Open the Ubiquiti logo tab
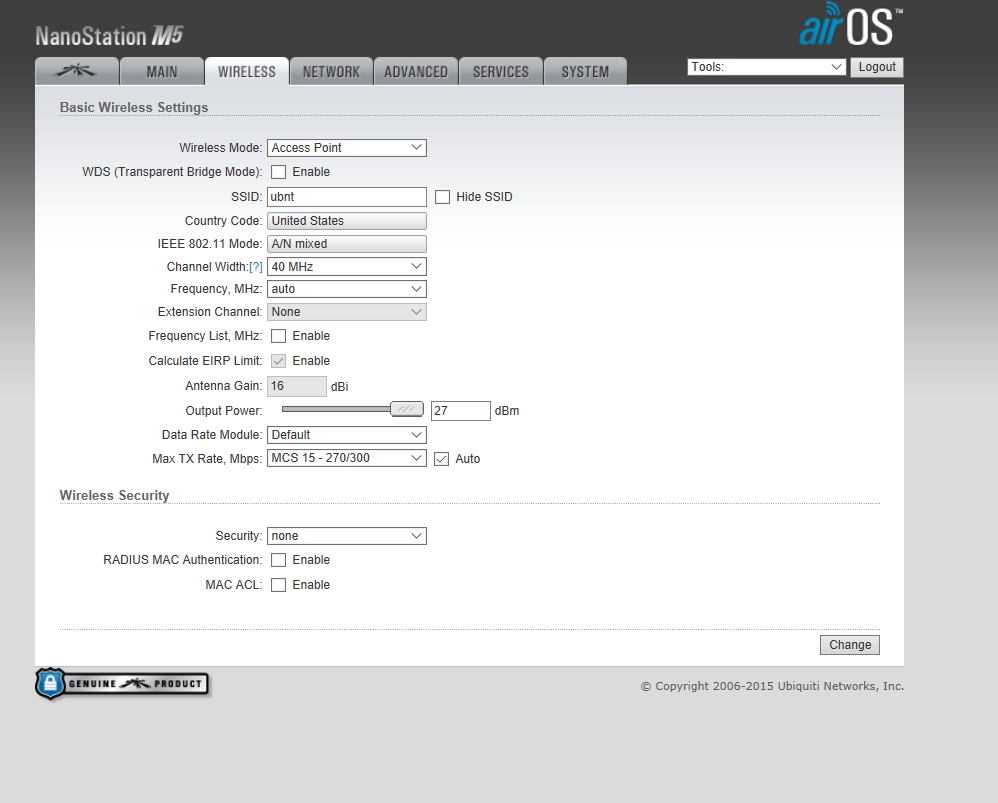 [76, 72]
